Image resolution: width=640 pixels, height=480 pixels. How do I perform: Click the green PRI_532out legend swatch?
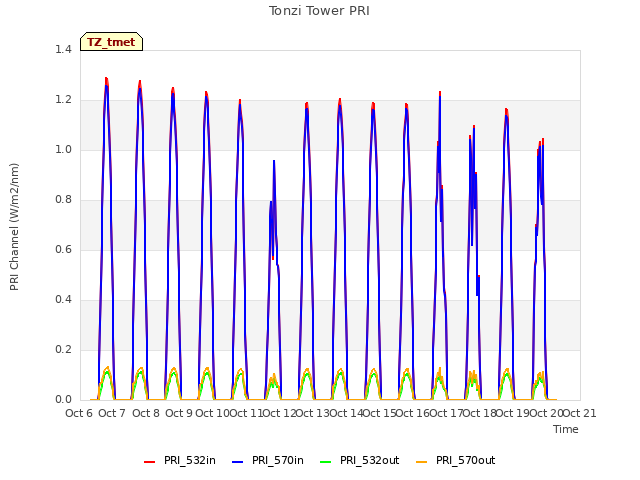326,462
